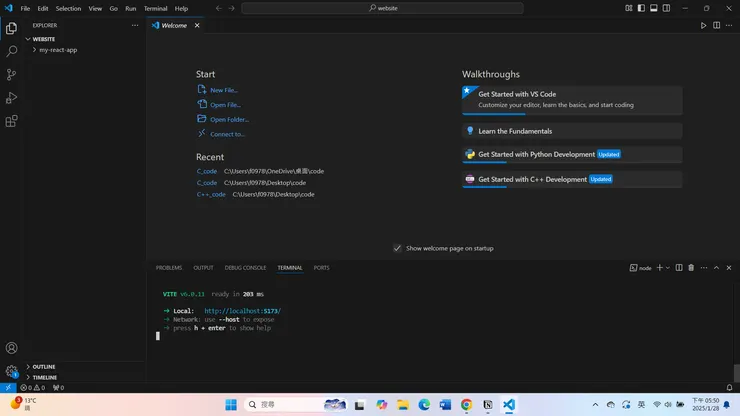Click New File... link
Viewport: 740px width, 416px height.
coord(224,90)
